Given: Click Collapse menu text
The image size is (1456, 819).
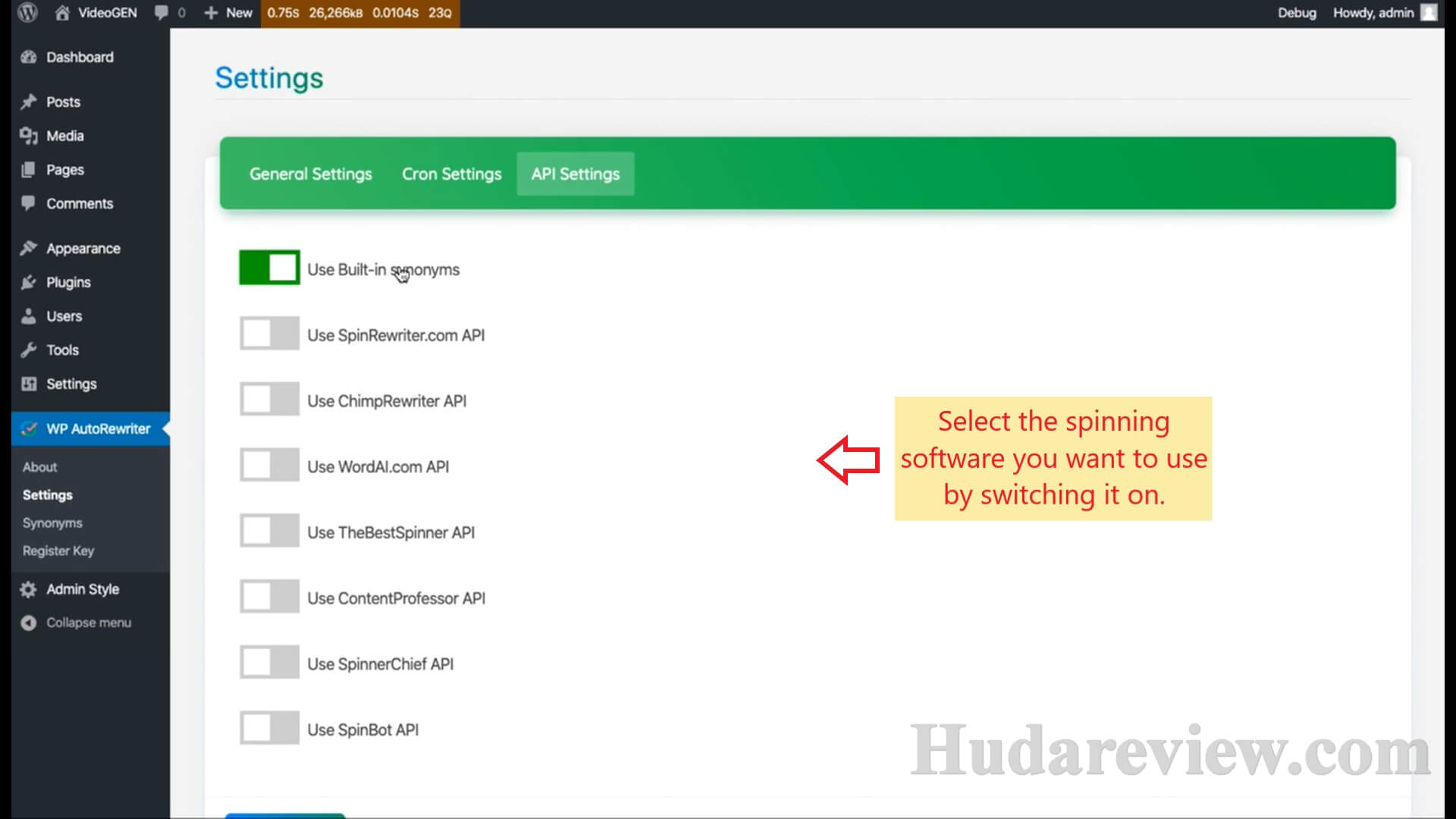Looking at the screenshot, I should [89, 623].
